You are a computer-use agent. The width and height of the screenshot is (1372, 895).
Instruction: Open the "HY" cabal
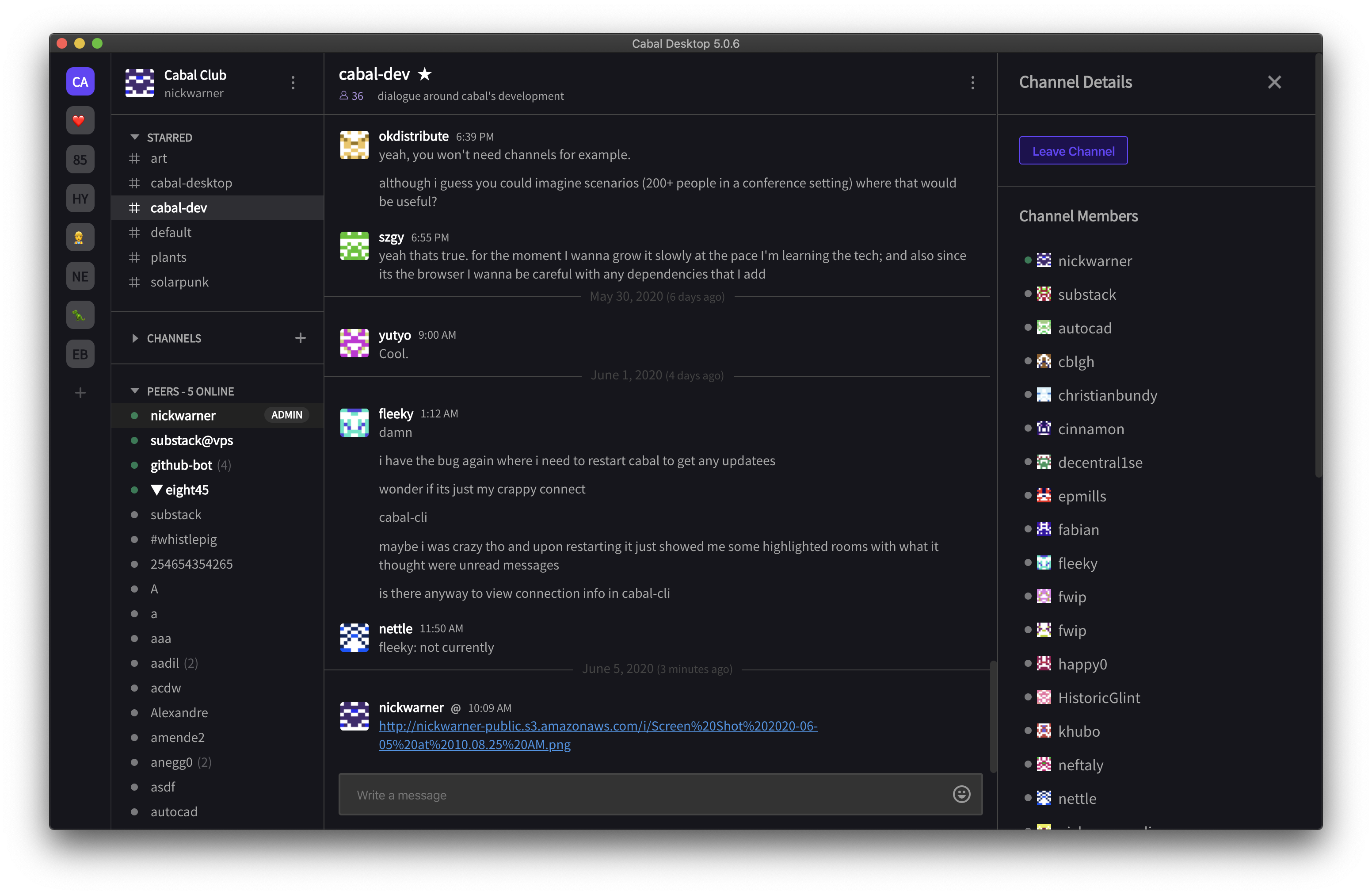(80, 198)
